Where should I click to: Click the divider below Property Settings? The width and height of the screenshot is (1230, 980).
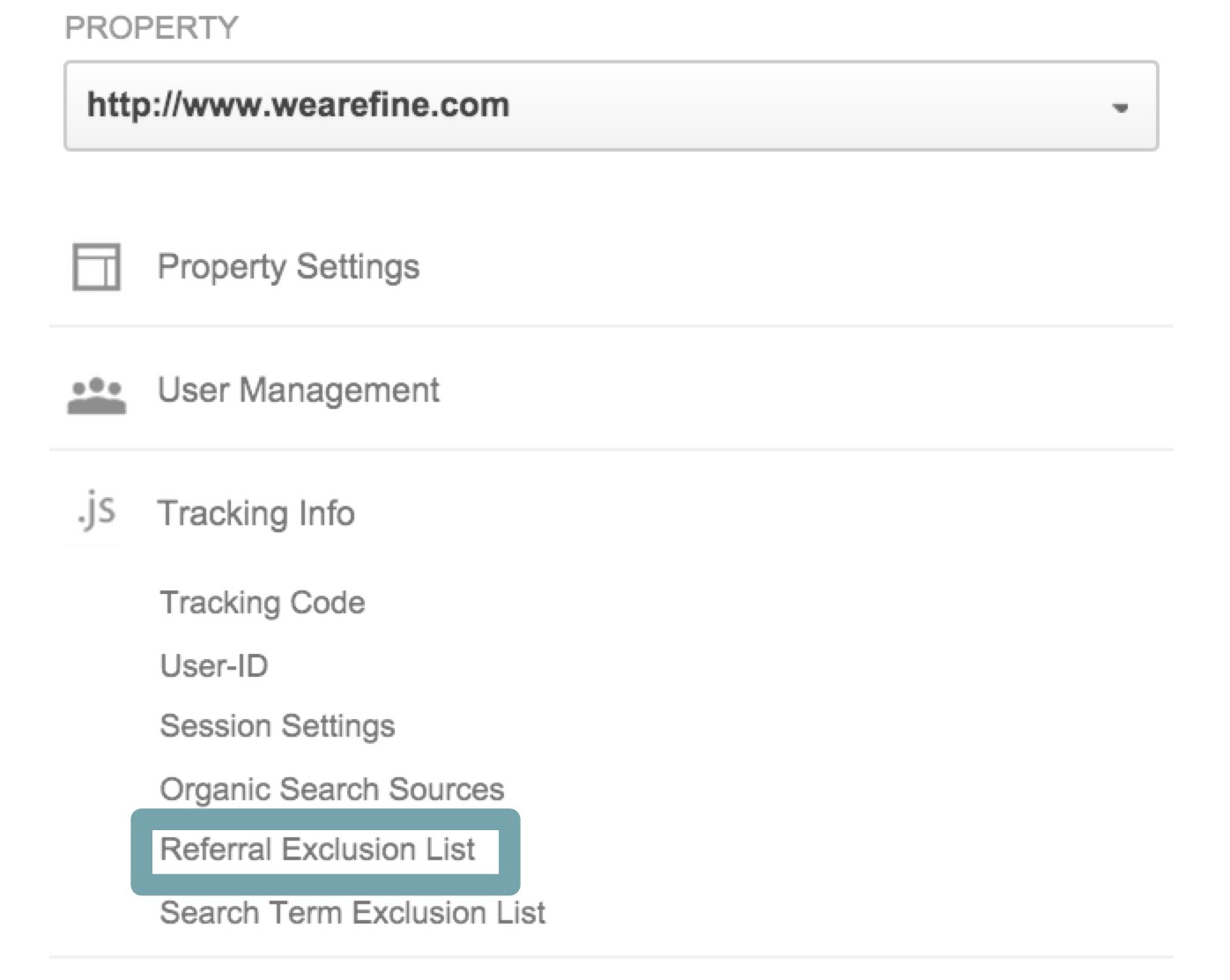tap(611, 325)
